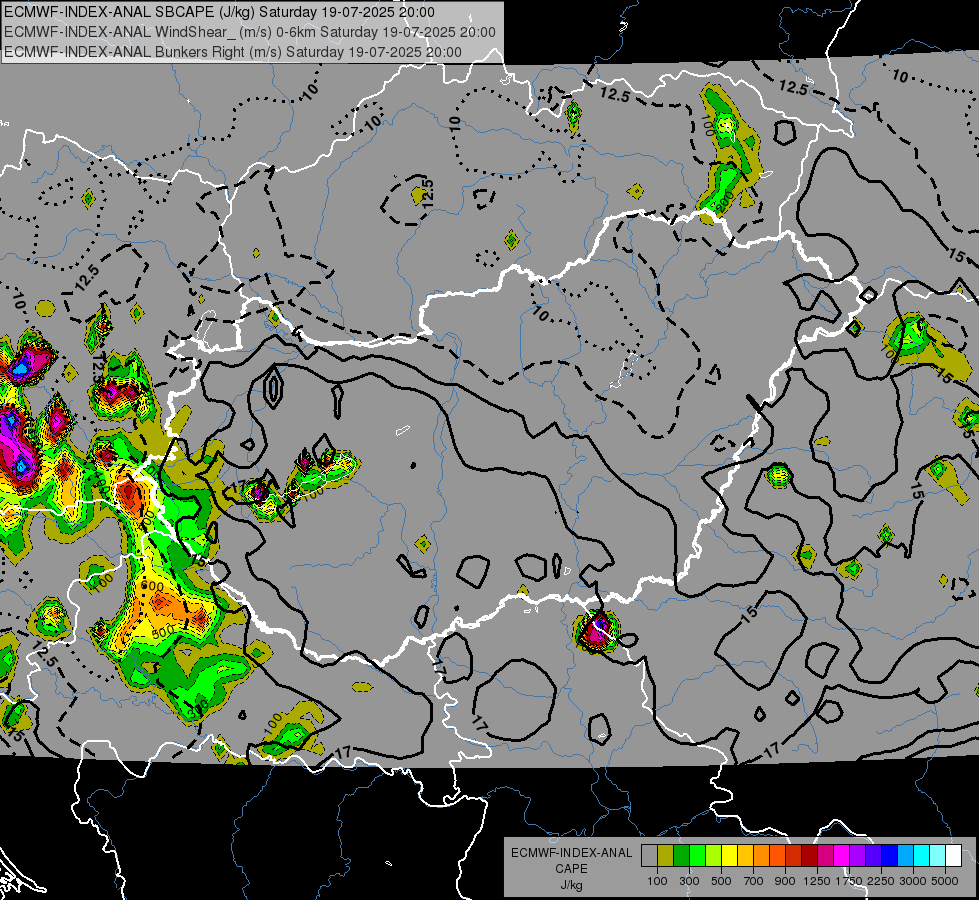Click the dark green legend swatch before 300

coord(681,856)
